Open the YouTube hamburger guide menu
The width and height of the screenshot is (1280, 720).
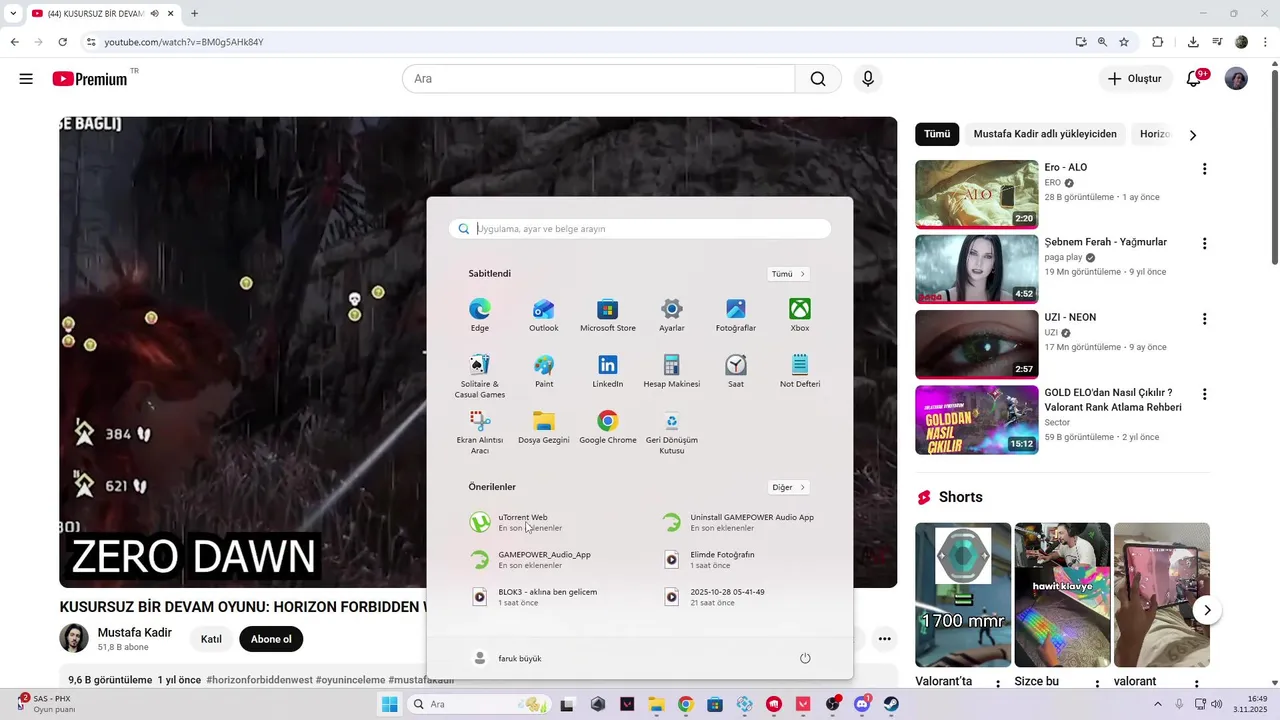[26, 79]
